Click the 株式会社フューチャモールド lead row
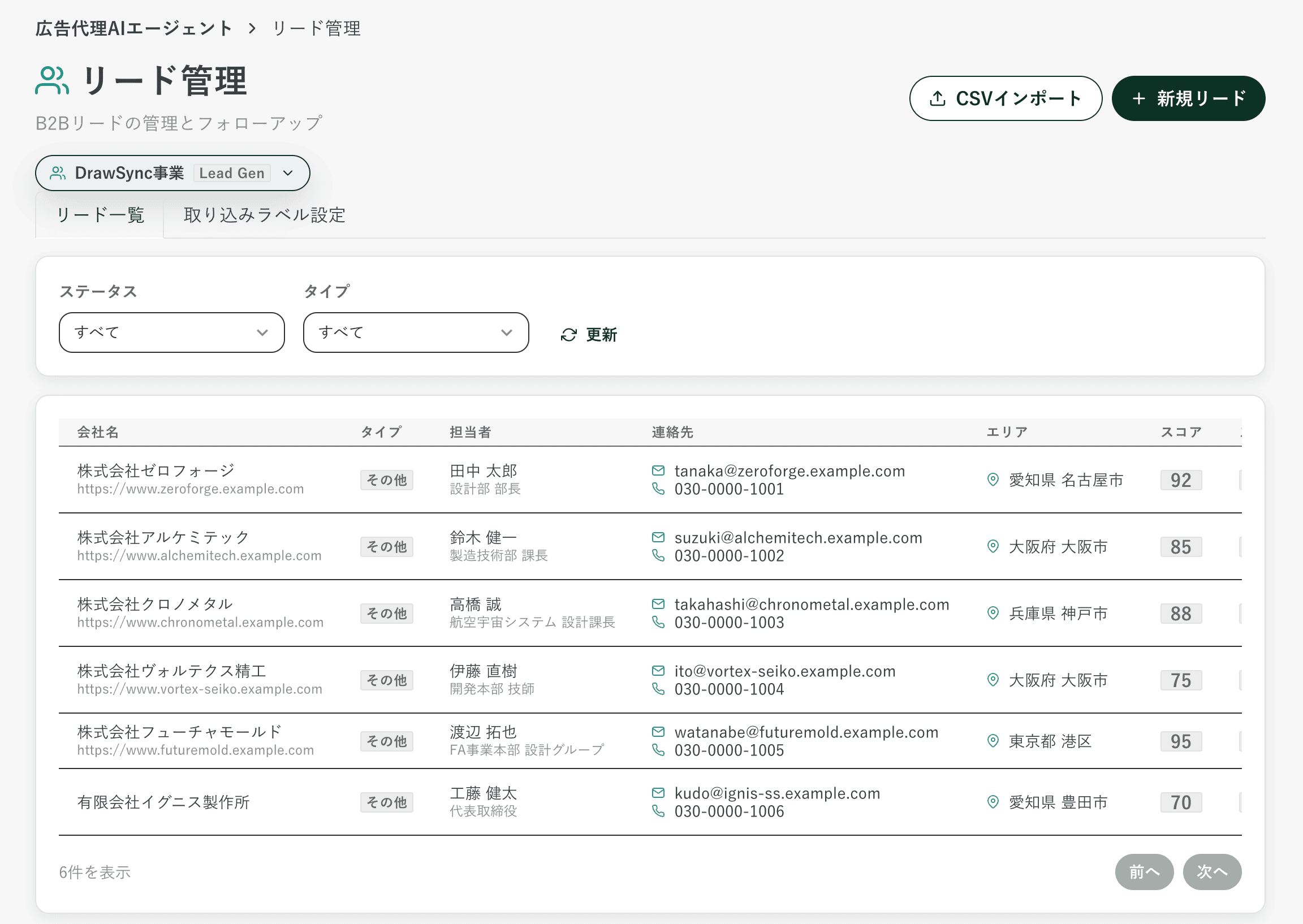The height and width of the screenshot is (924, 1303). click(179, 732)
